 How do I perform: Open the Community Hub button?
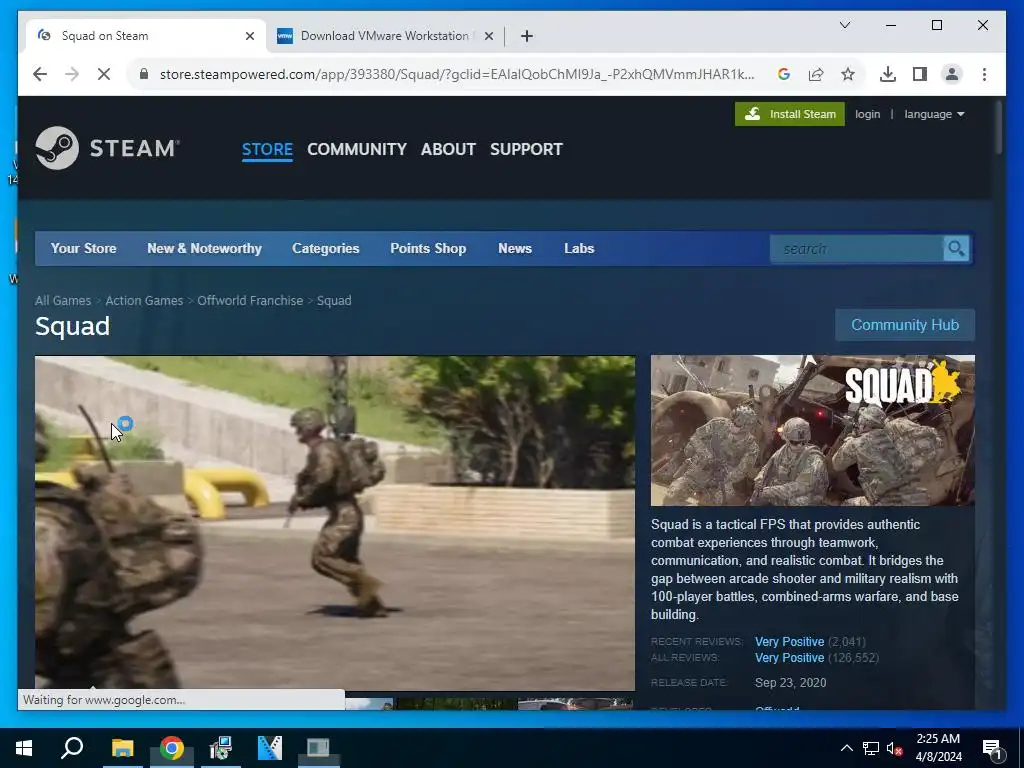(x=904, y=325)
